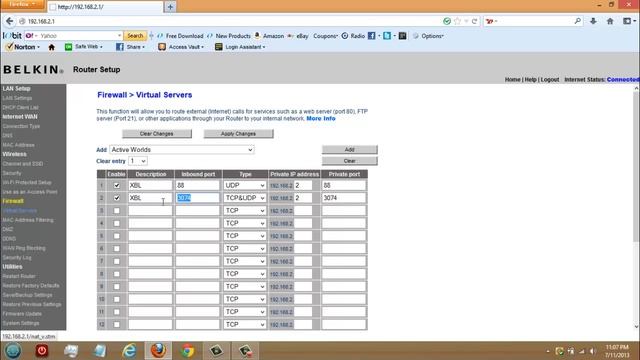Click the Logout link in the header
This screenshot has width=640, height=360.
pos(550,80)
